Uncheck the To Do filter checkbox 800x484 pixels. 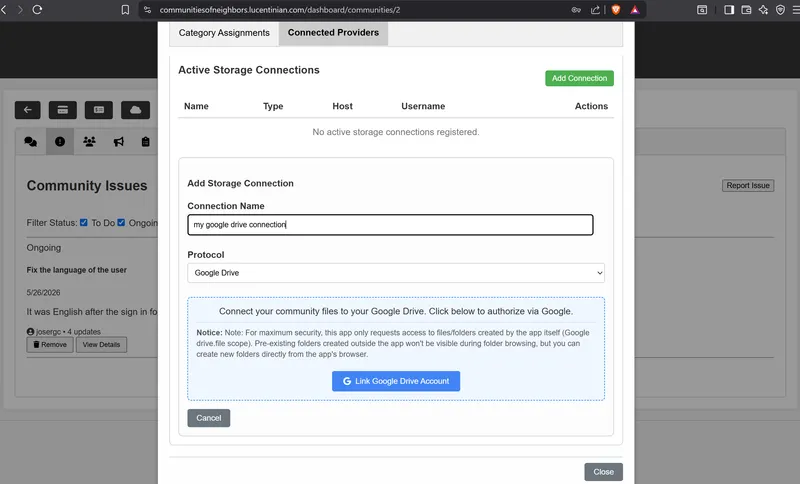click(84, 222)
